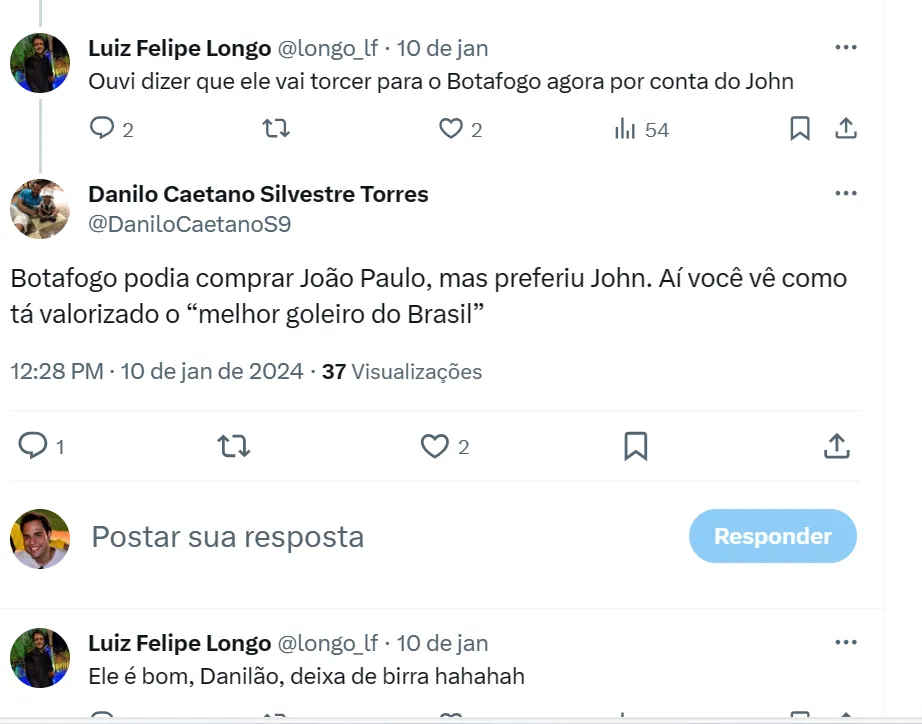This screenshot has width=922, height=724.
Task: Open more options on Danilo's tweet
Action: 846,193
